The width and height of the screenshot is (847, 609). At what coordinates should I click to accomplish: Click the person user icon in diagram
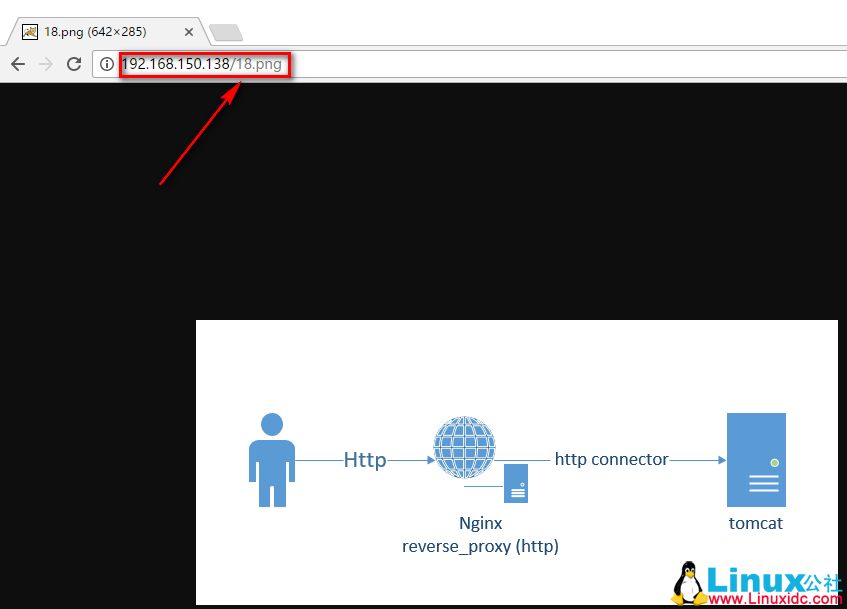pyautogui.click(x=271, y=459)
